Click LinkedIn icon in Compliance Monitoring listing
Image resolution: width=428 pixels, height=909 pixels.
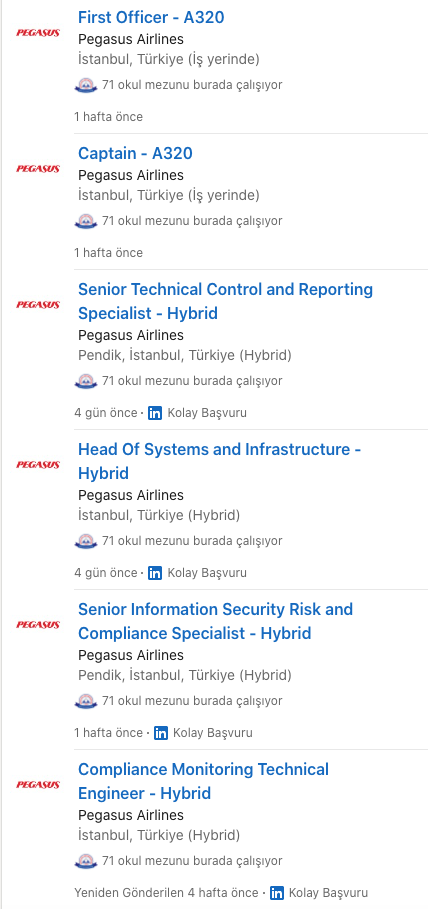click(277, 893)
